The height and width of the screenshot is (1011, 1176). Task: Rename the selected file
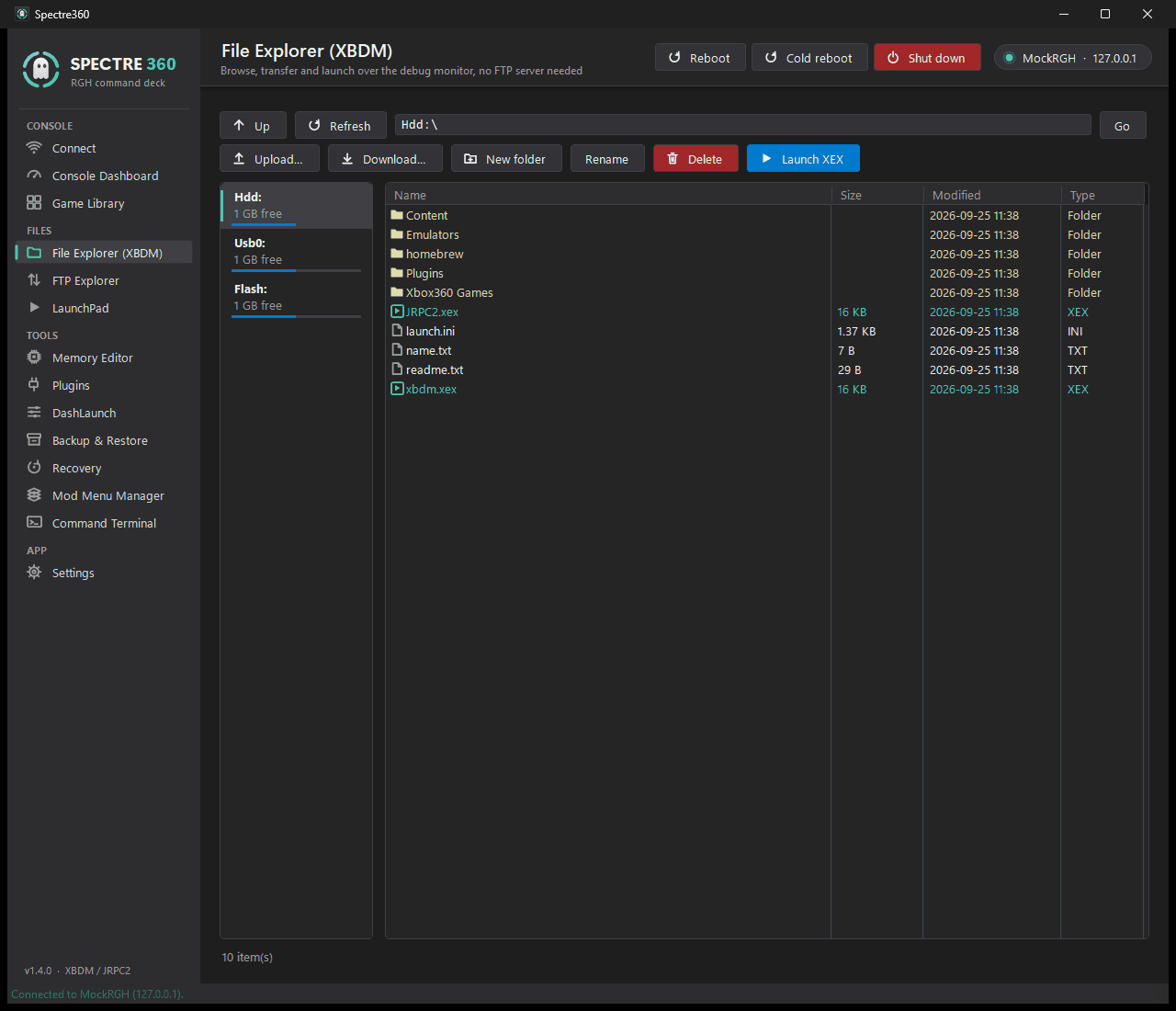[607, 159]
